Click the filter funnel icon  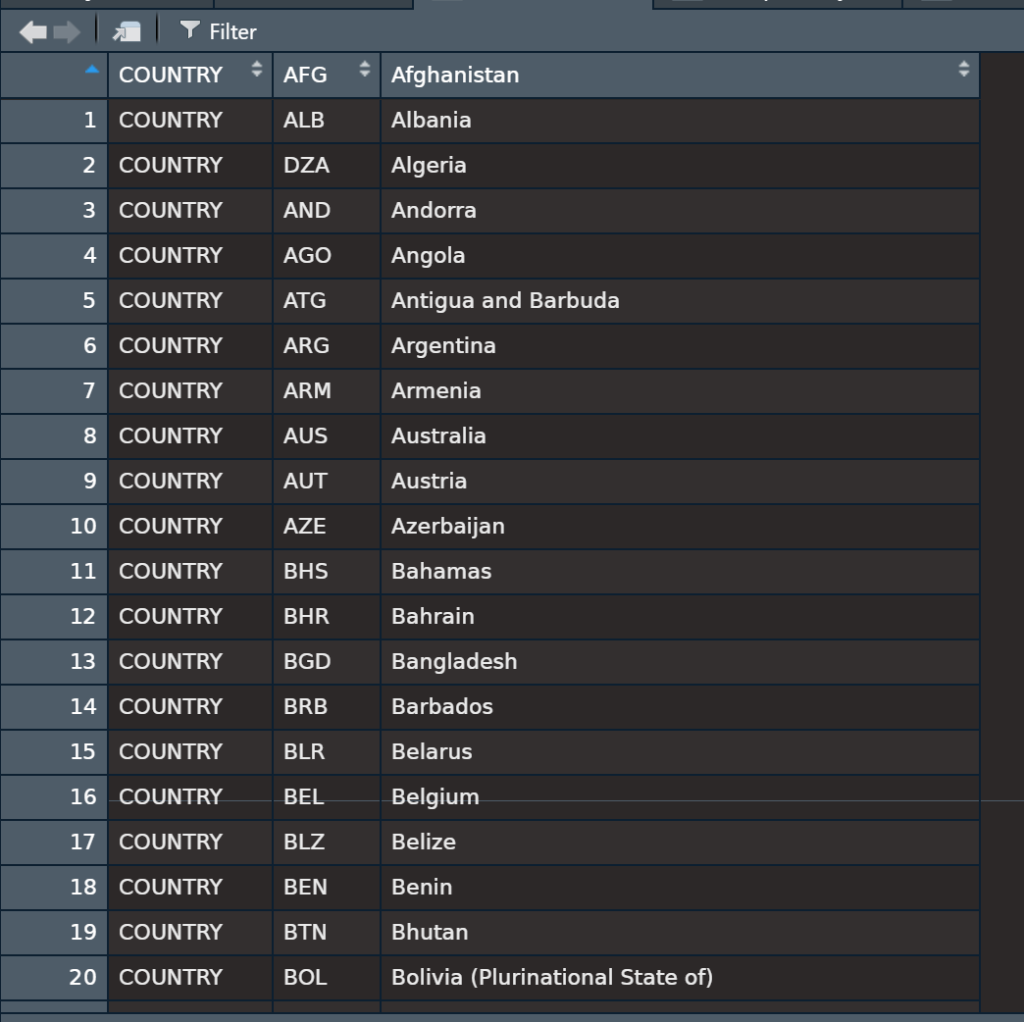pyautogui.click(x=189, y=31)
